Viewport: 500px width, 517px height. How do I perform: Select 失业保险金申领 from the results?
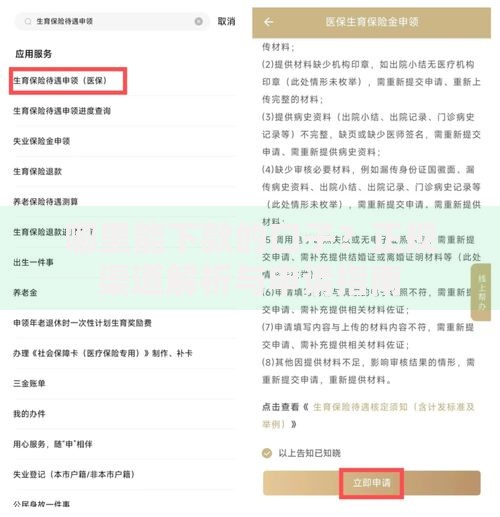41,141
